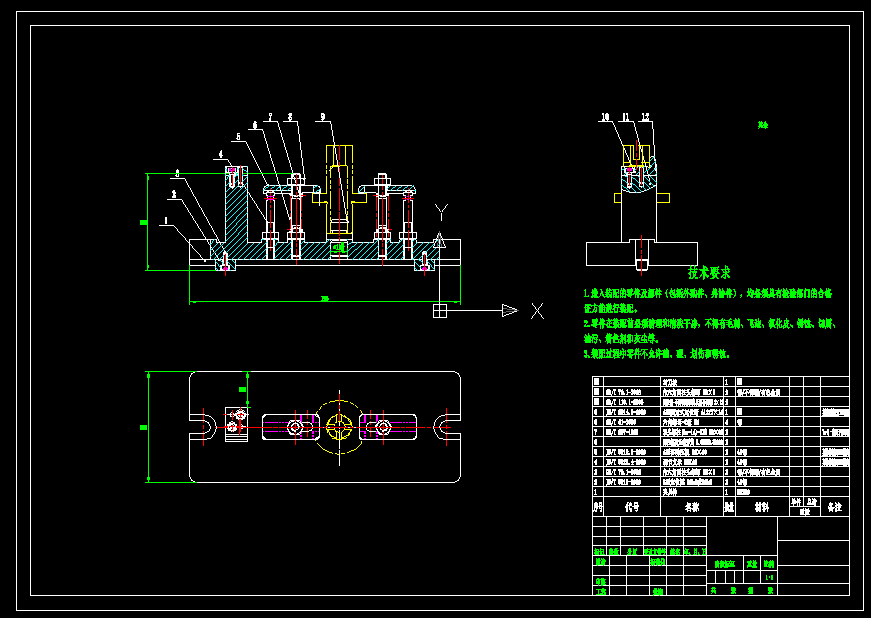Select the yellow dashed circle in top view

pos(339,428)
